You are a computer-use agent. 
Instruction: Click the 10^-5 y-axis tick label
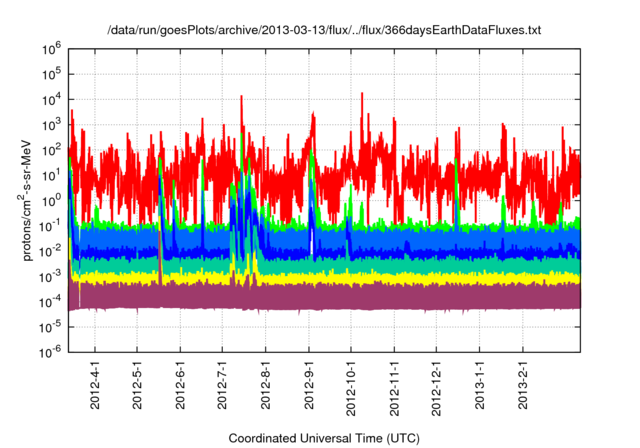51,328
